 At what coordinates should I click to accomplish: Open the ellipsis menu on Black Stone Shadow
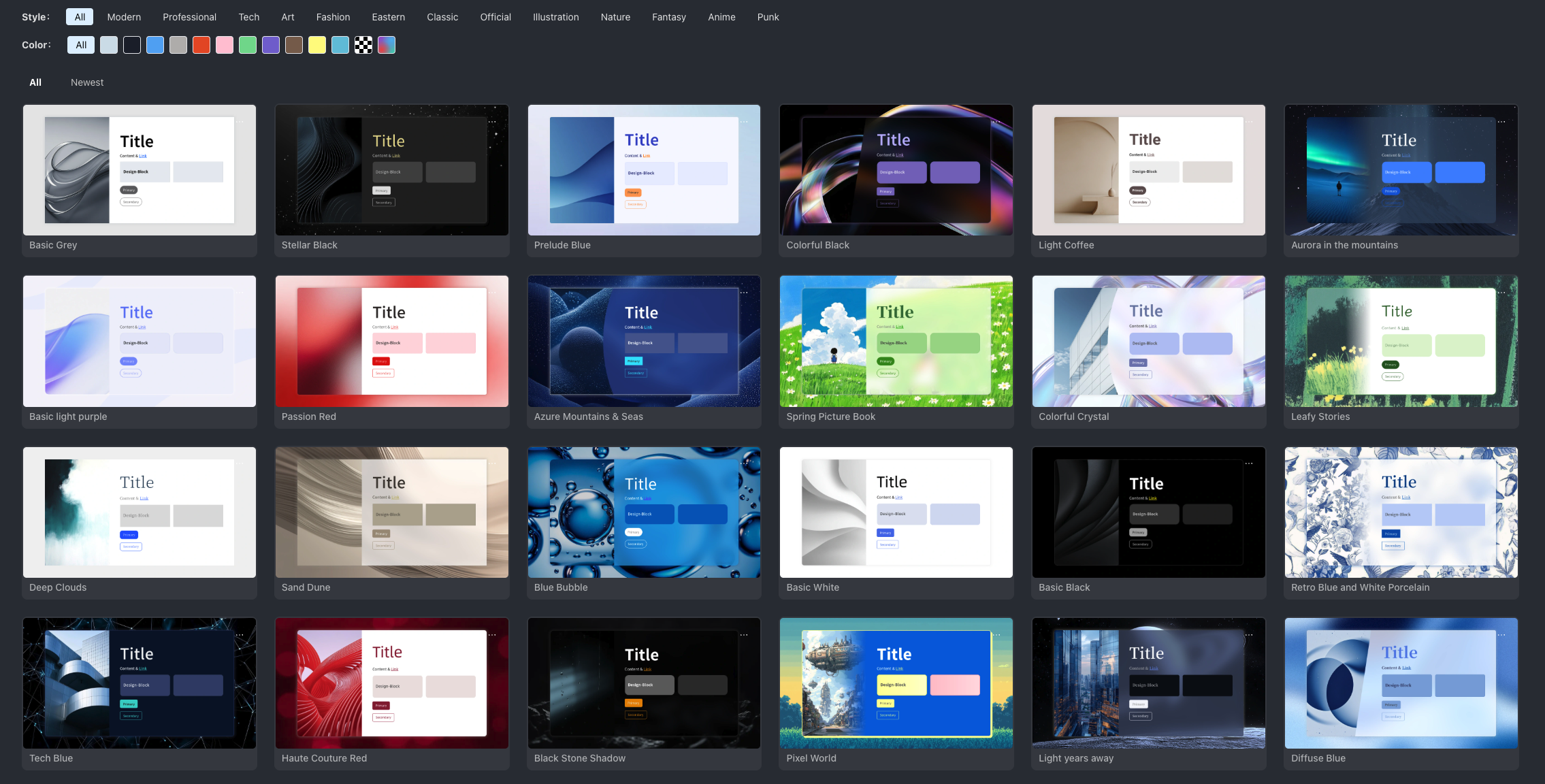[744, 635]
